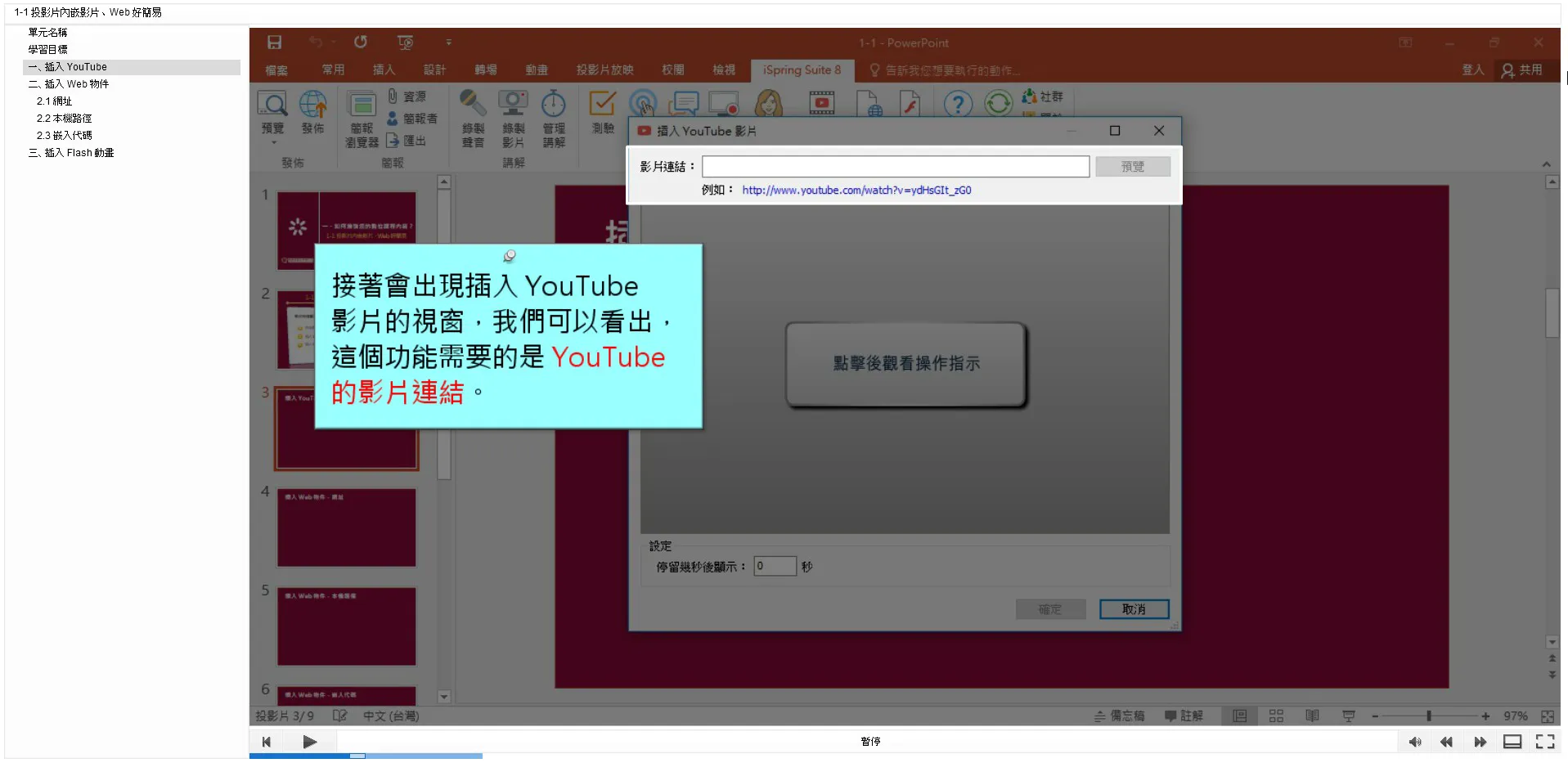Toggle the sidebar panel layout button
Viewport: 1568px width, 763px height.
[1512, 742]
